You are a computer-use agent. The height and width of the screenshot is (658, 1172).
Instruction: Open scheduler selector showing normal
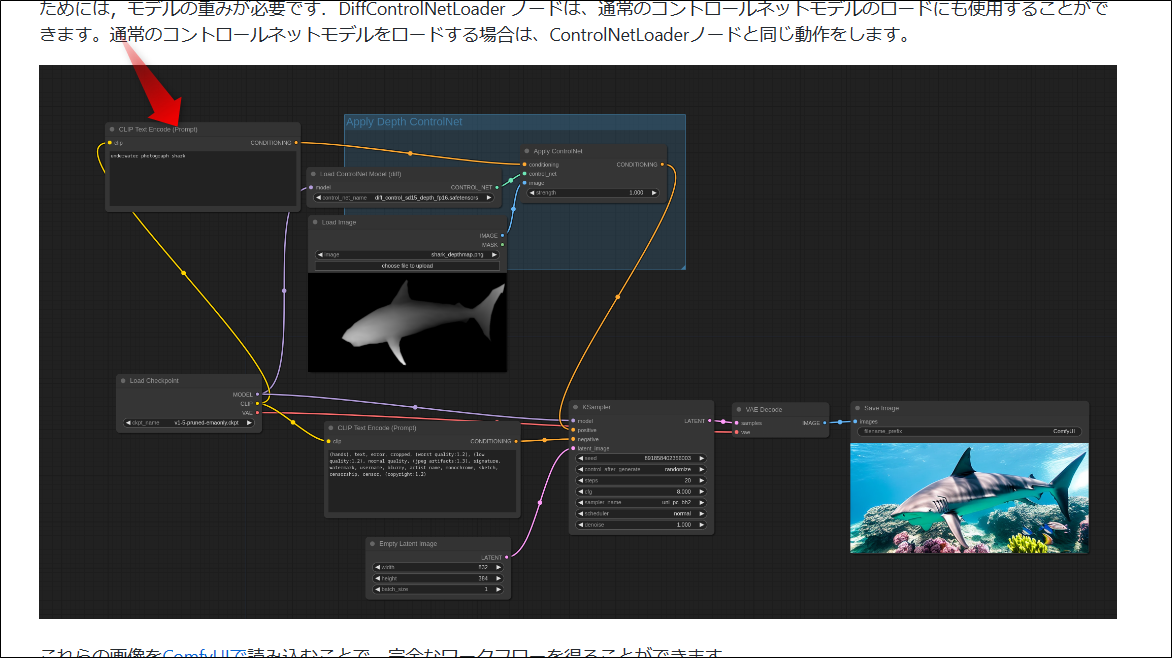pos(641,514)
